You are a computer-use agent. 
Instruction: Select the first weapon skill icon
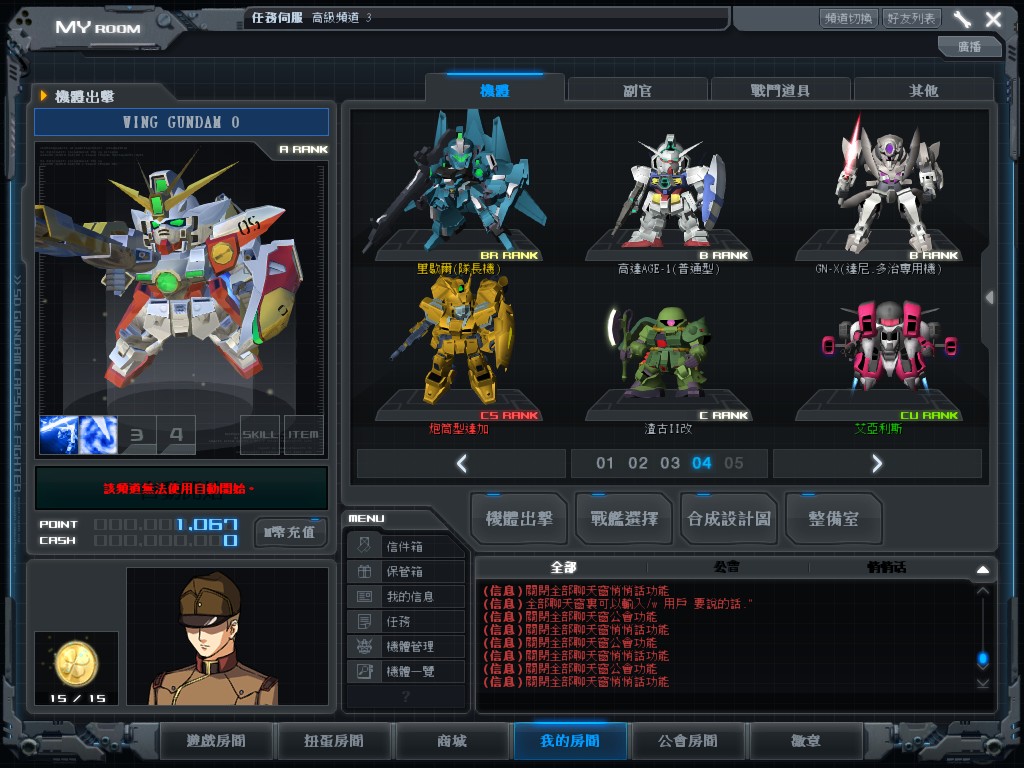(x=58, y=435)
